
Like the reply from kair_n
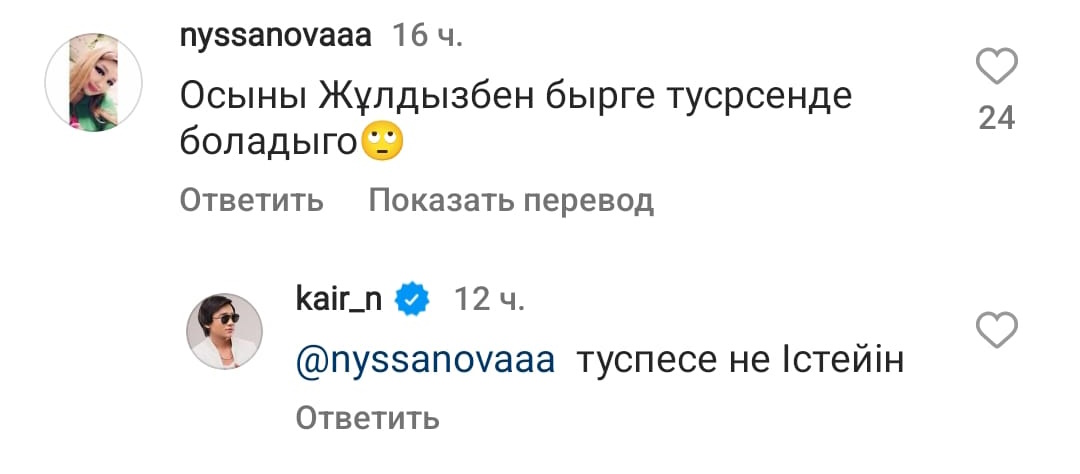(x=995, y=329)
